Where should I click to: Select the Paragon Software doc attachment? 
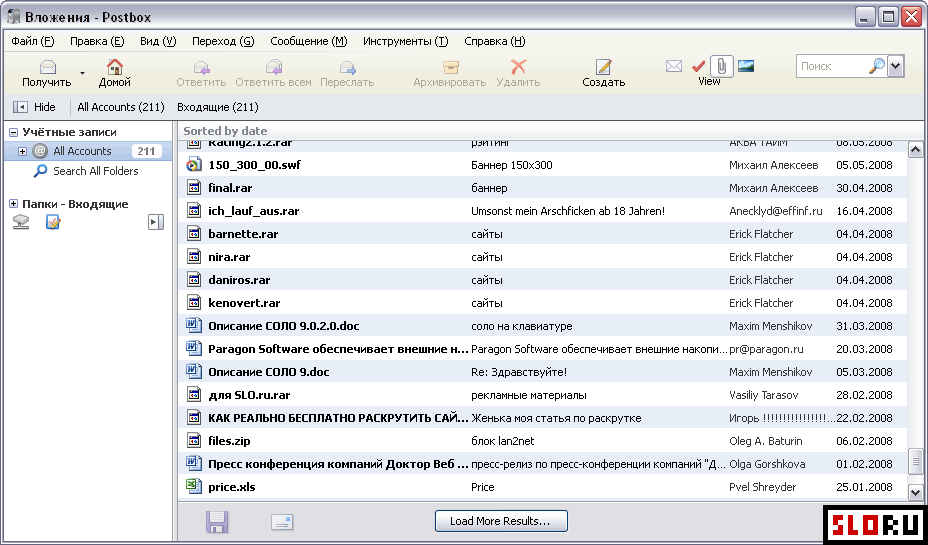click(x=543, y=349)
